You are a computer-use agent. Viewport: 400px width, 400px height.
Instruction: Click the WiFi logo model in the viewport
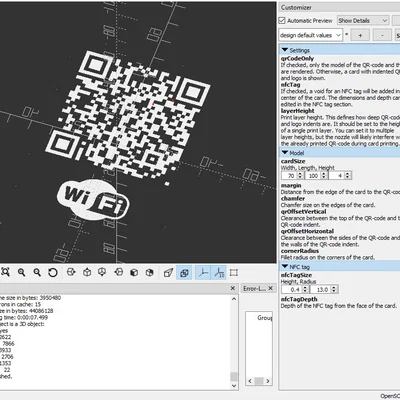[x=93, y=199]
